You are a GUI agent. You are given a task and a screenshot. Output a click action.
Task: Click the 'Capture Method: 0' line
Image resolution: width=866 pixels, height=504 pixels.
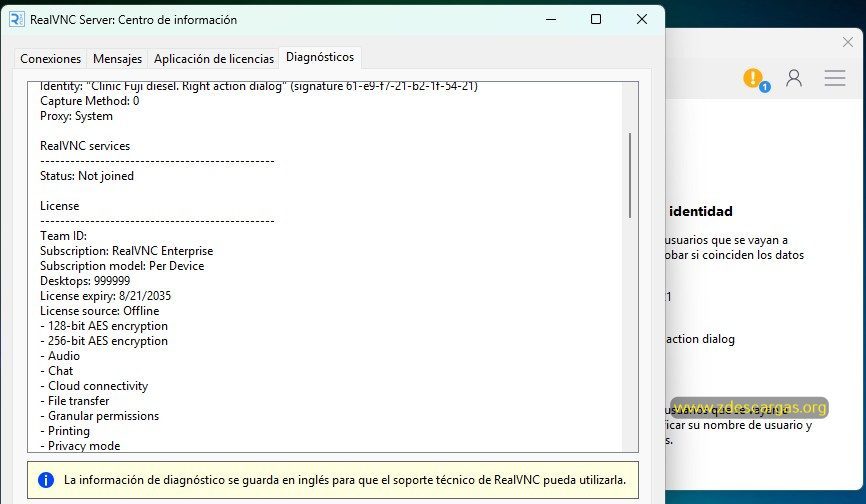point(89,101)
